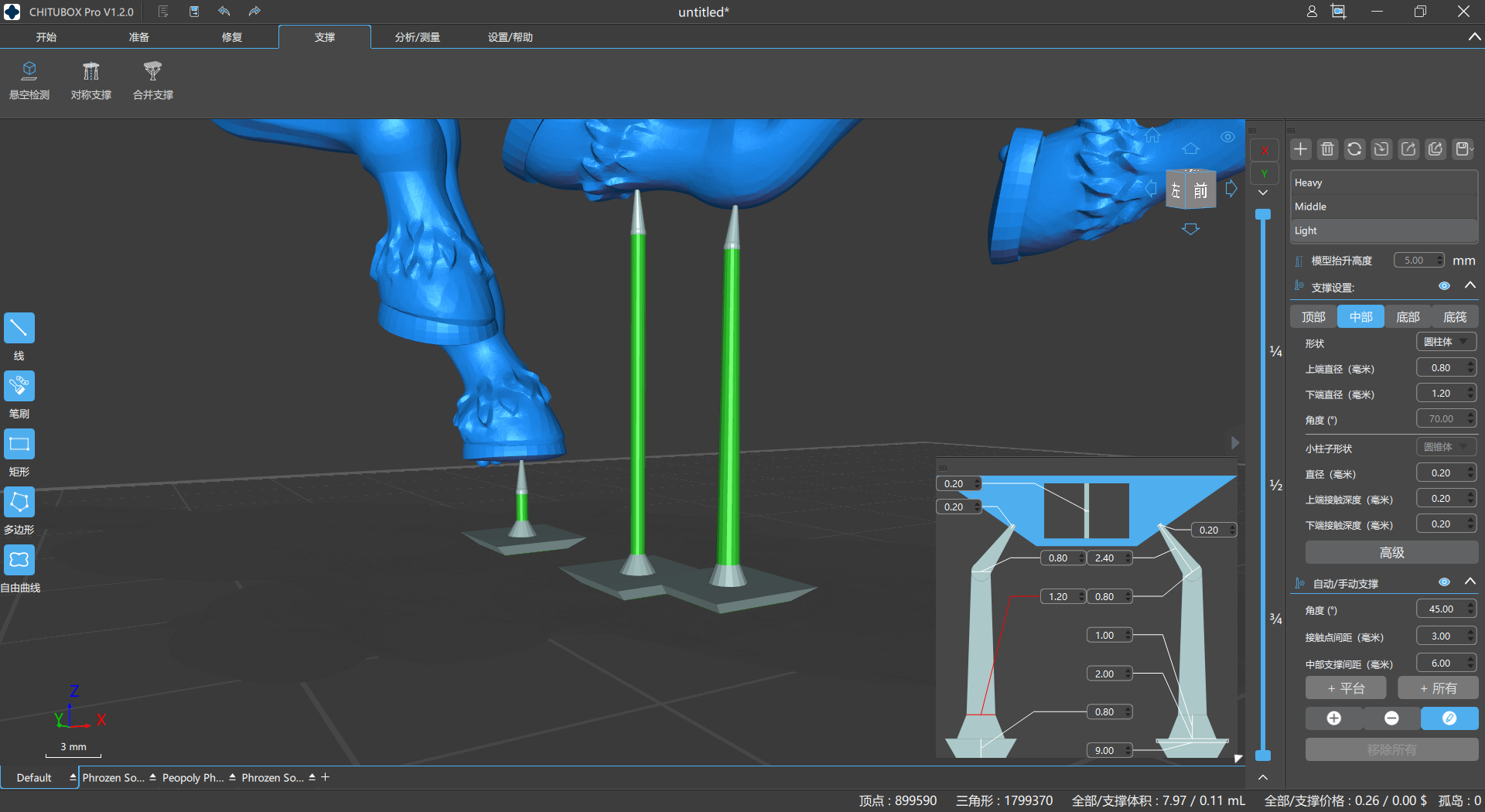Delete the selected support profile with the trash icon

click(x=1328, y=149)
